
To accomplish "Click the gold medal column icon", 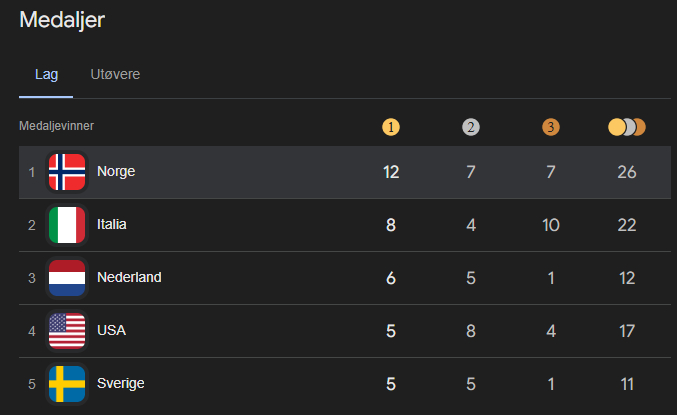I will [x=391, y=127].
